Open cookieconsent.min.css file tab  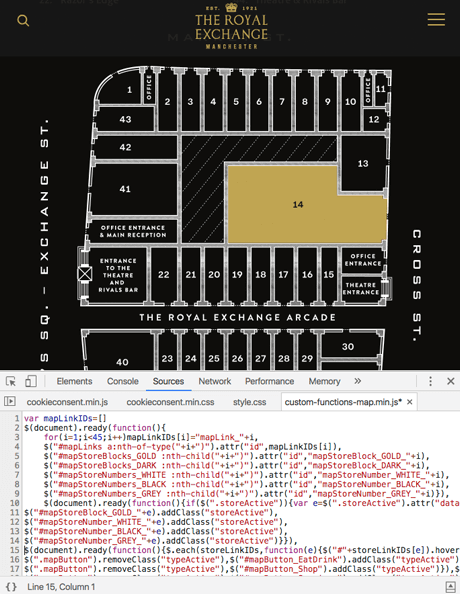coord(170,402)
